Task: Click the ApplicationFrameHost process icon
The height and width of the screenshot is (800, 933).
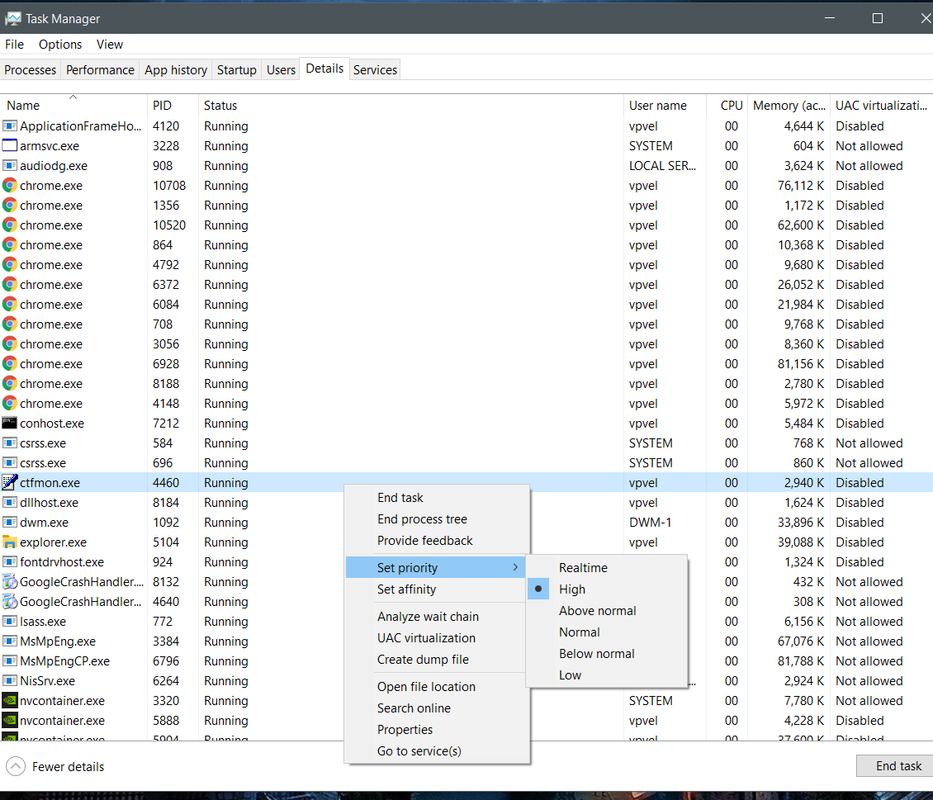Action: point(10,126)
